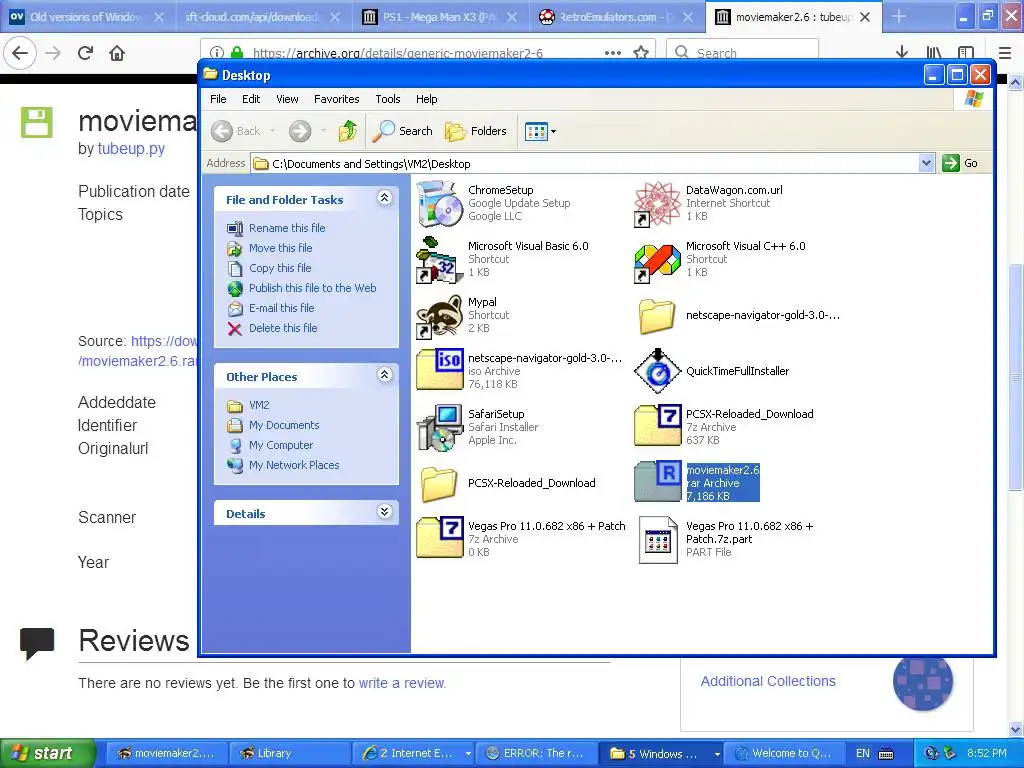Open the Help menu
Viewport: 1024px width, 768px height.
tap(426, 99)
